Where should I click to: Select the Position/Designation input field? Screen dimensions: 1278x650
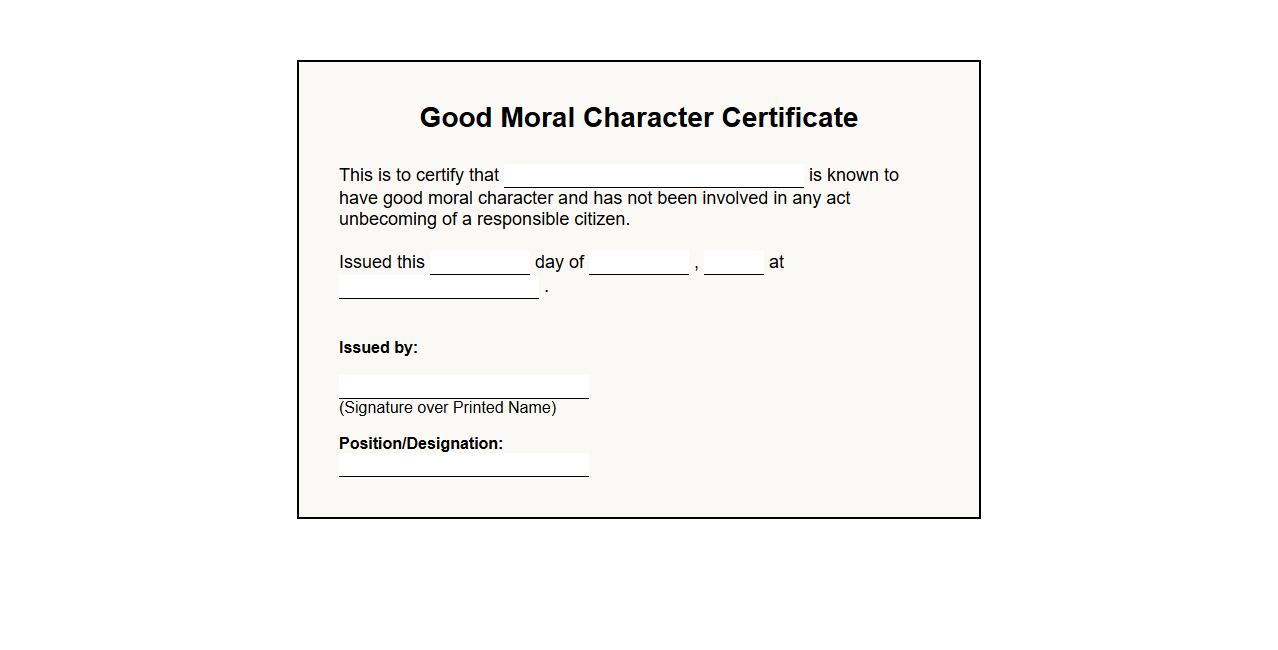464,465
